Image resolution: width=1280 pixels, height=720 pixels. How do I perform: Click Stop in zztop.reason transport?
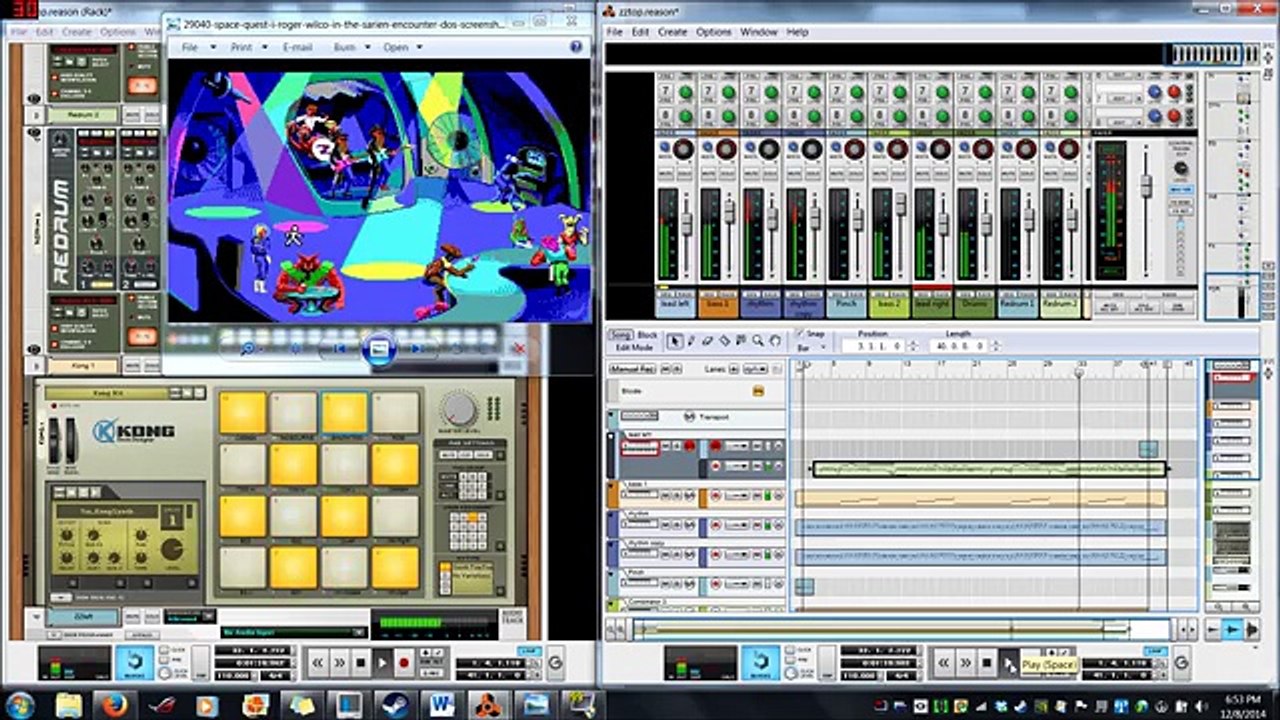point(987,662)
